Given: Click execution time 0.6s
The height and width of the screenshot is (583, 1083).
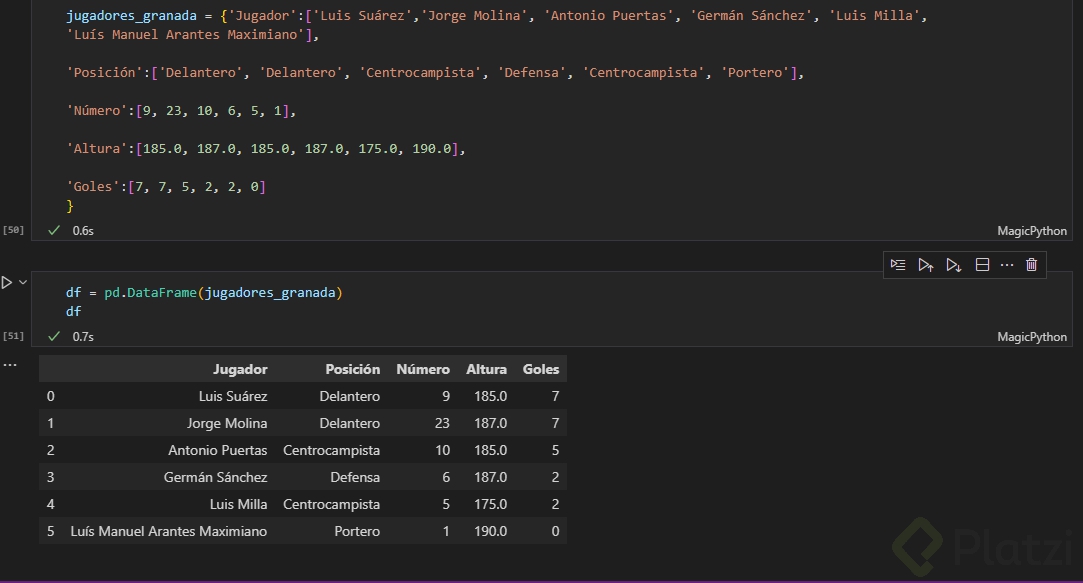Looking at the screenshot, I should pyautogui.click(x=83, y=231).
